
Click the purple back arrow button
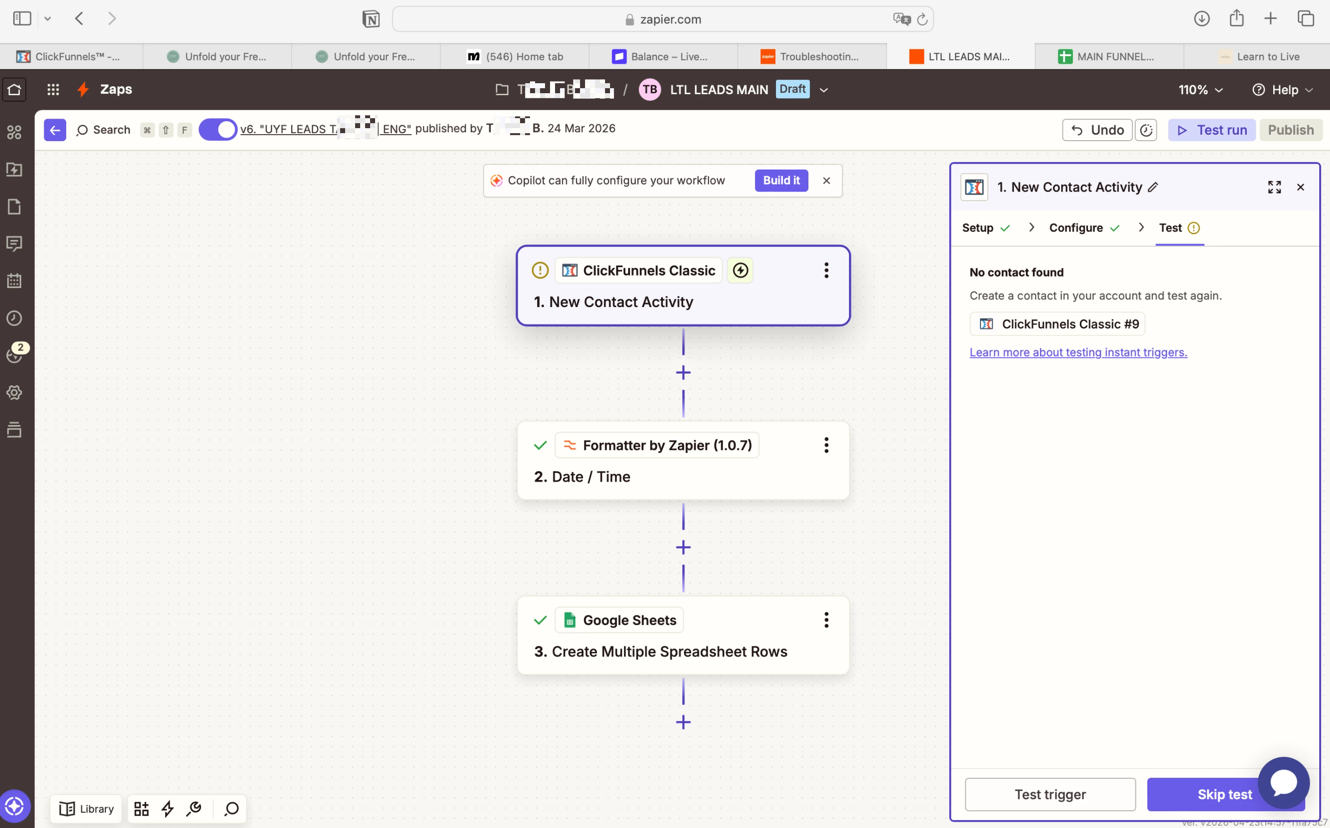[55, 130]
